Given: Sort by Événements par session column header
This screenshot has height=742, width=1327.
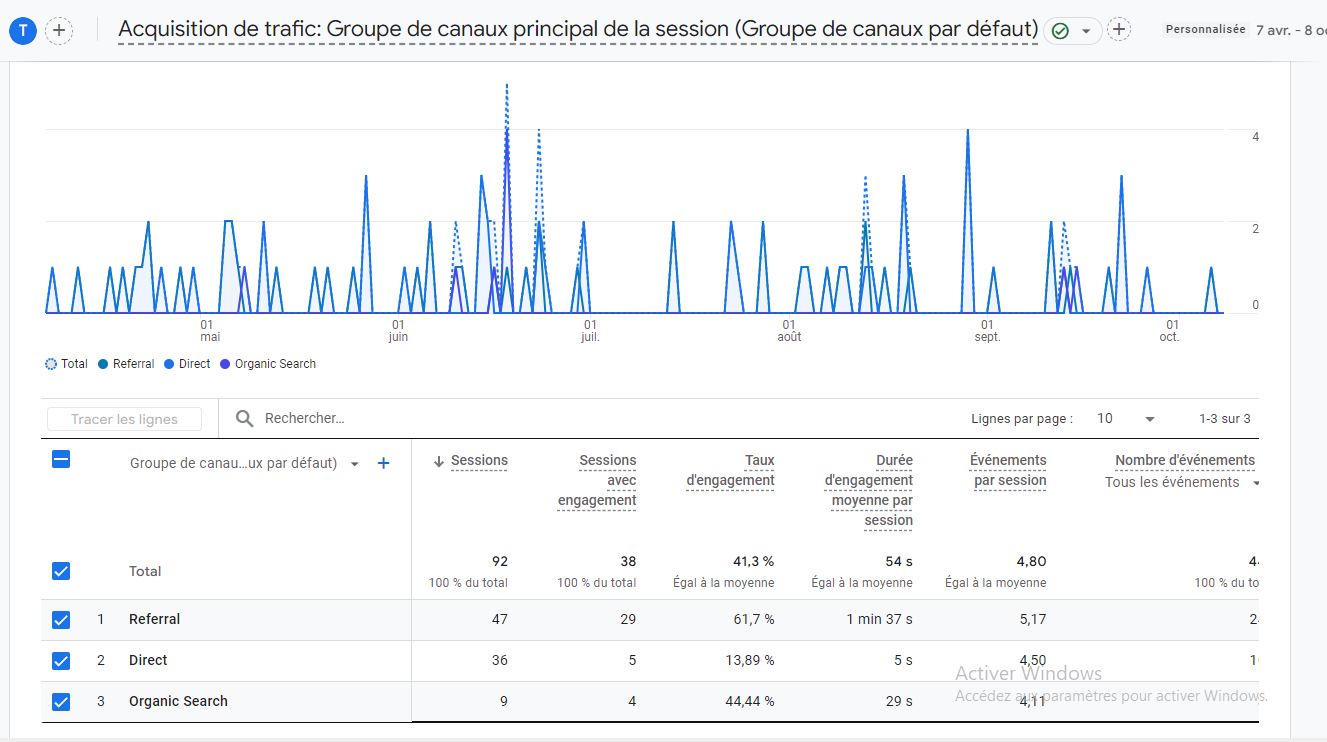Looking at the screenshot, I should coord(1008,470).
